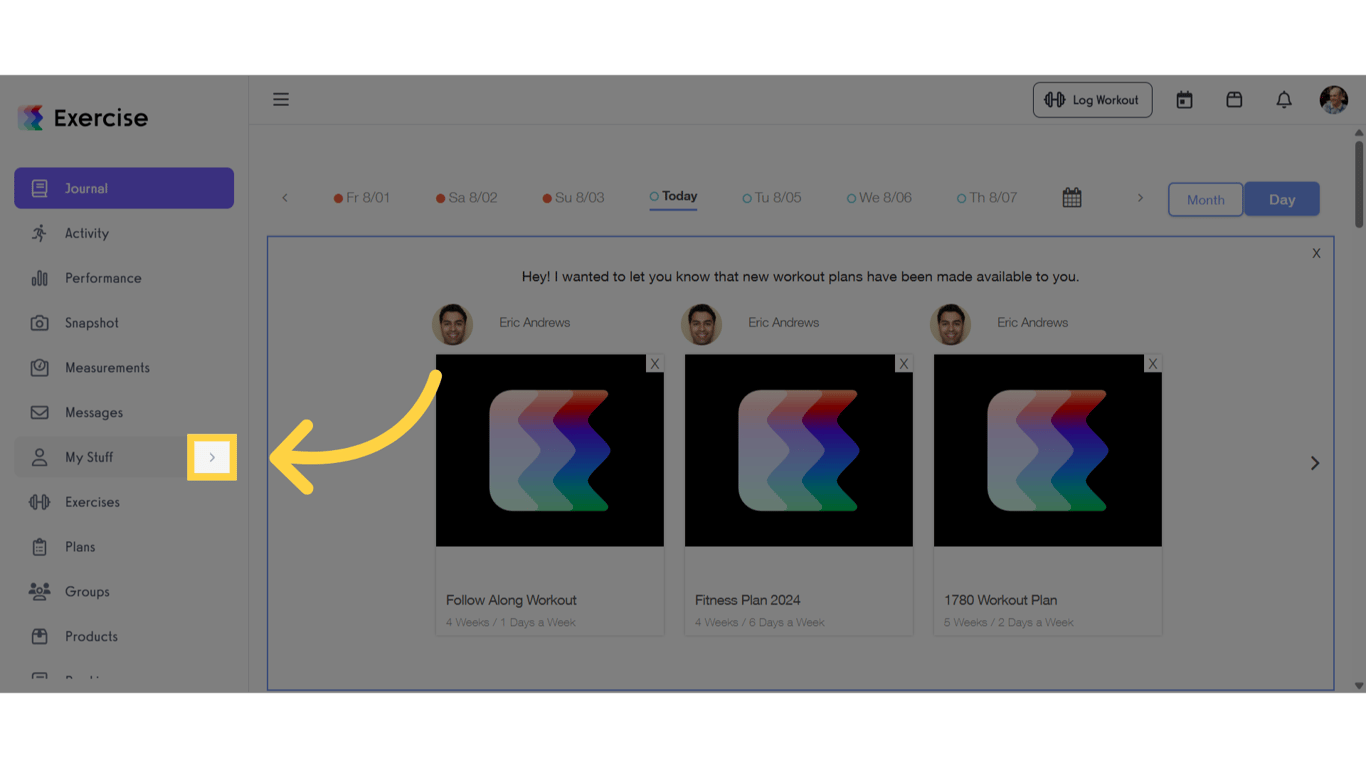The width and height of the screenshot is (1366, 768).
Task: Click the right arrow to see more plans
Action: point(1314,463)
